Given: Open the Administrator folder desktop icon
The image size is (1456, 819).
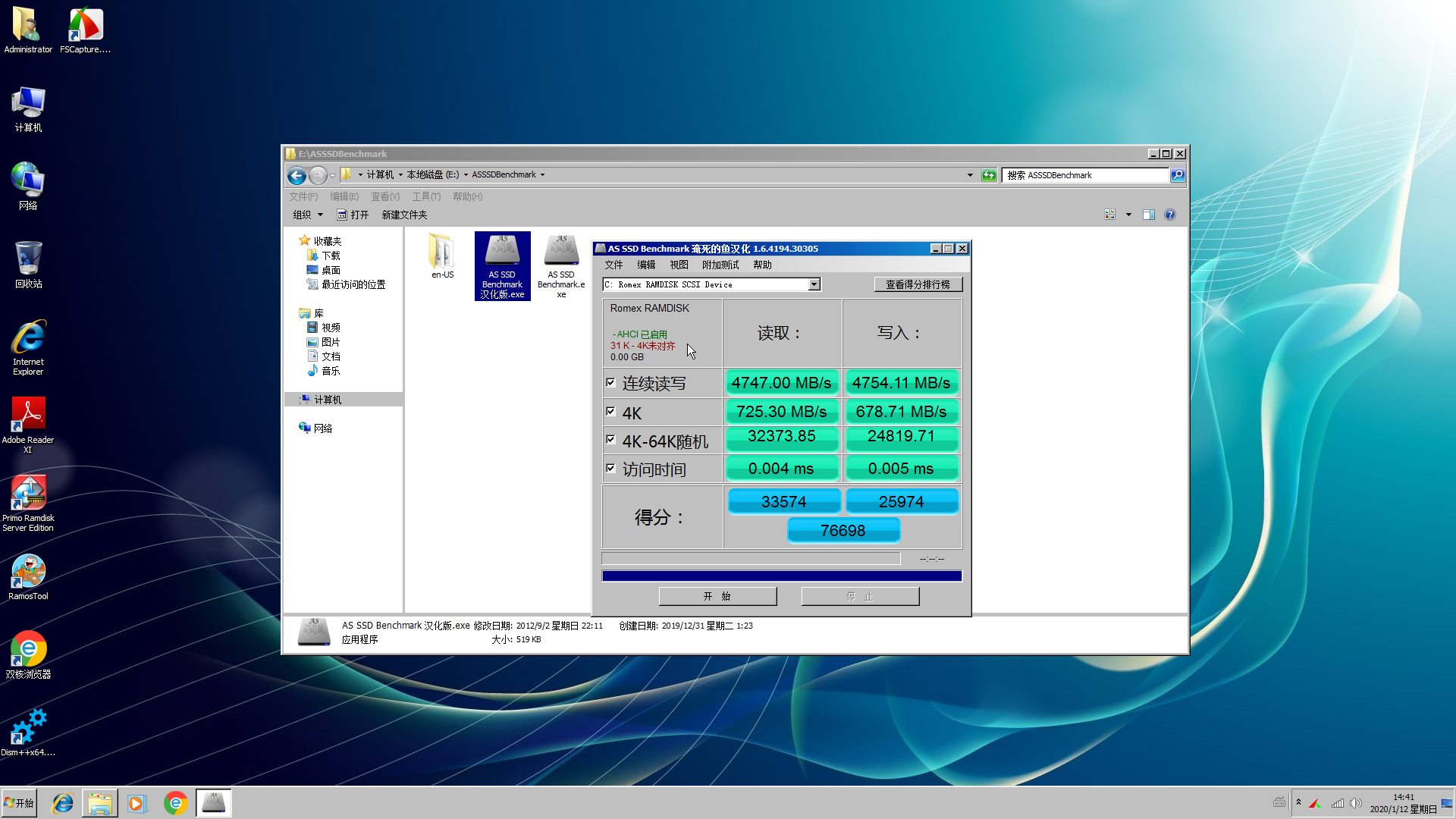Looking at the screenshot, I should (28, 30).
